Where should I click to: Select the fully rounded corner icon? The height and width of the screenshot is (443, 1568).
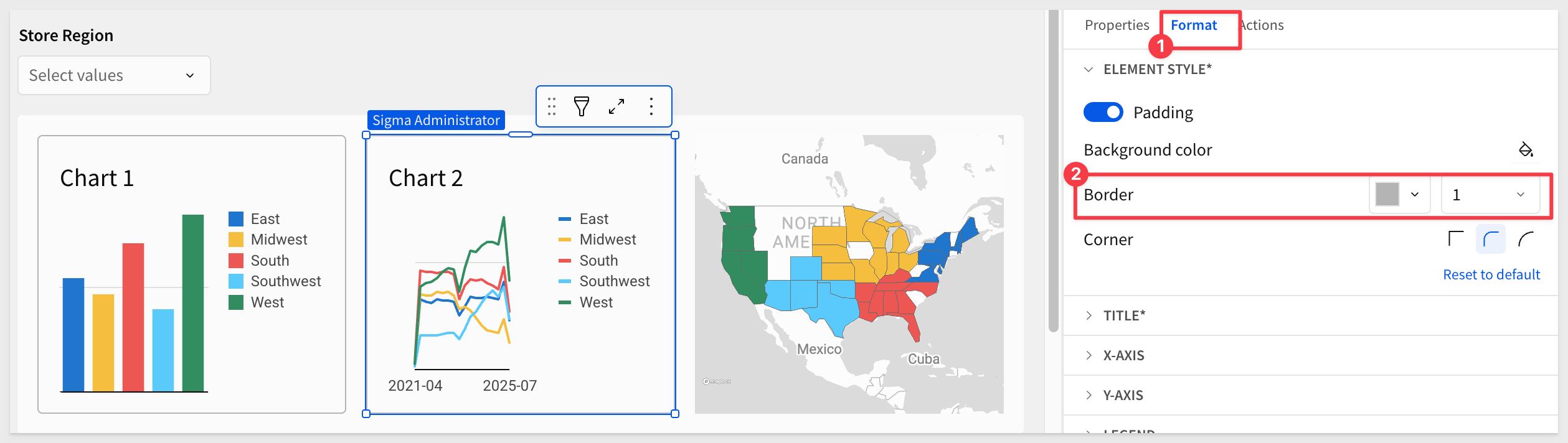[x=1526, y=239]
